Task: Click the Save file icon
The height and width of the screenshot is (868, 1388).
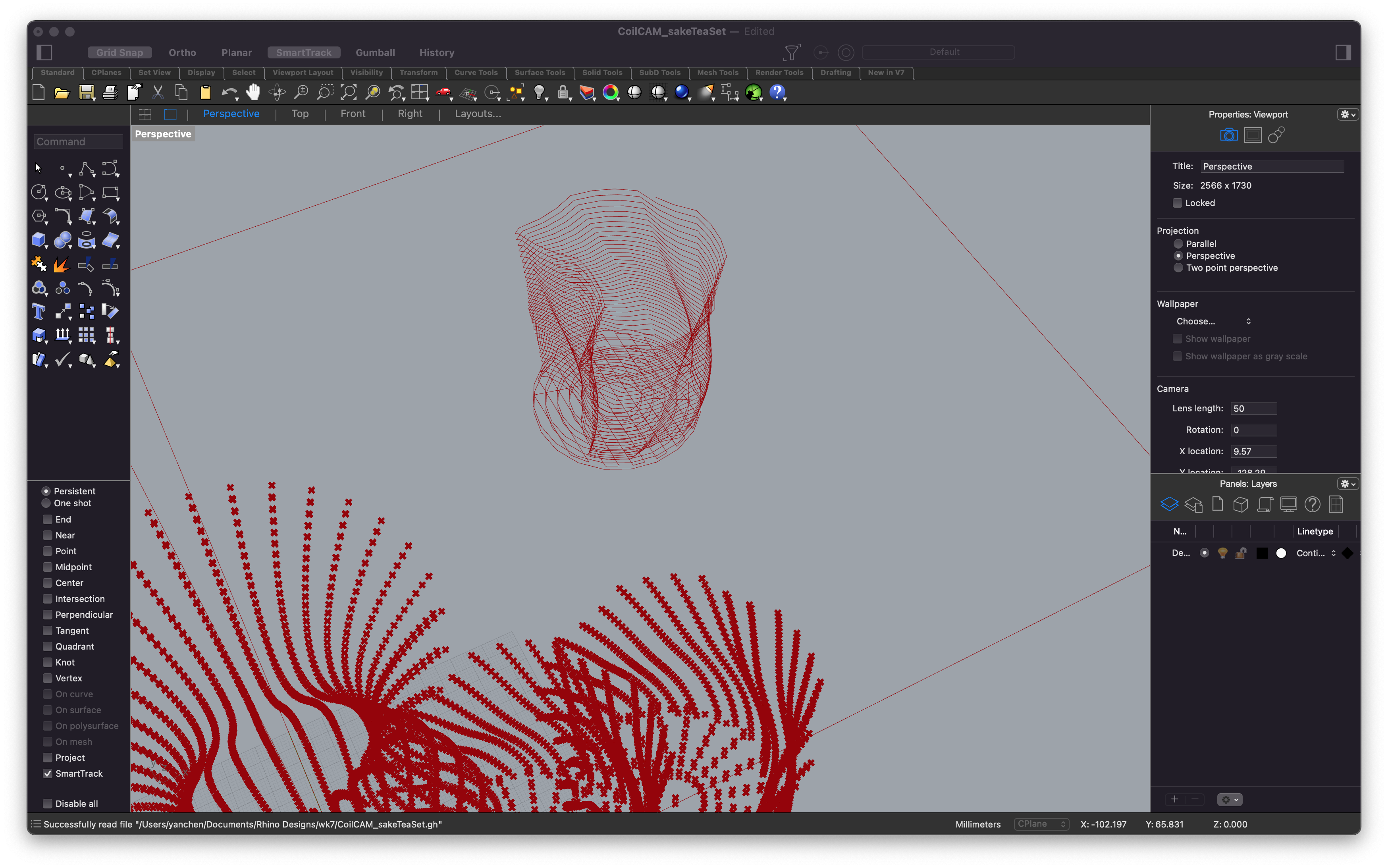Action: (86, 92)
